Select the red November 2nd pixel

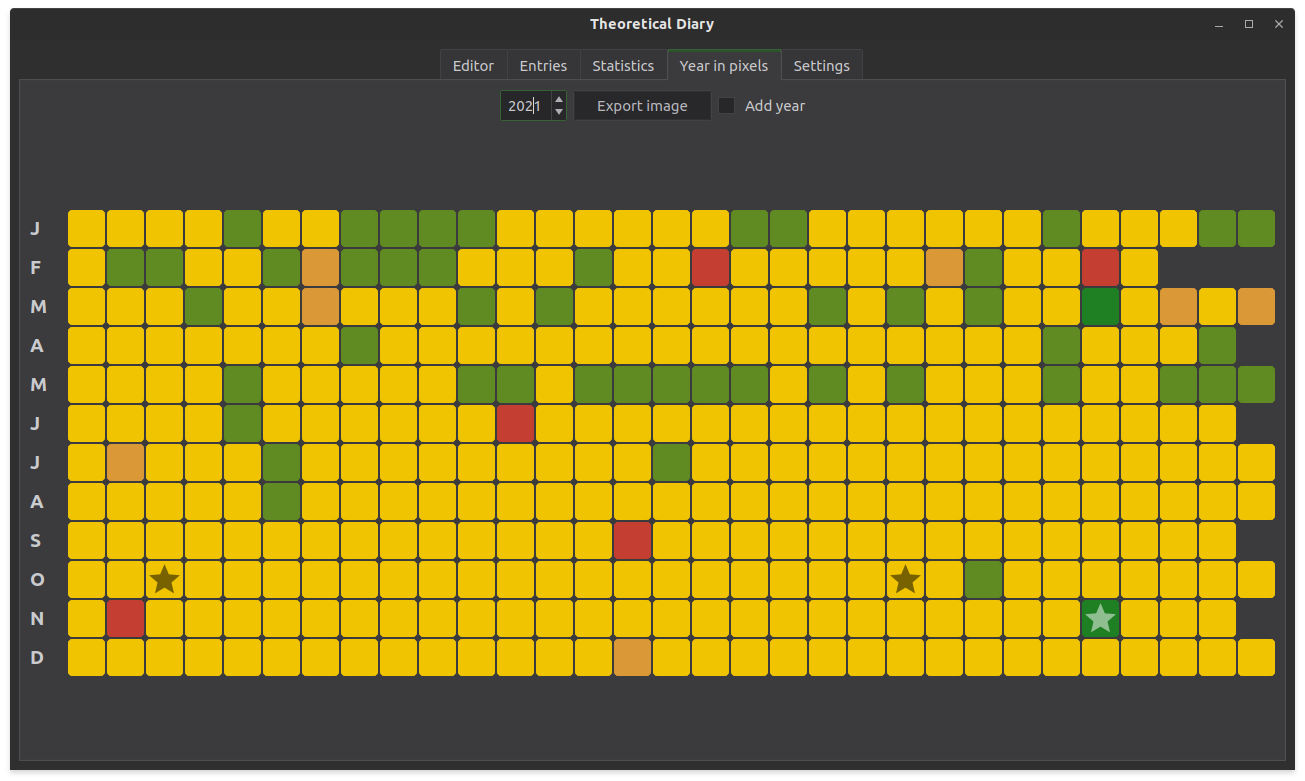point(126,618)
